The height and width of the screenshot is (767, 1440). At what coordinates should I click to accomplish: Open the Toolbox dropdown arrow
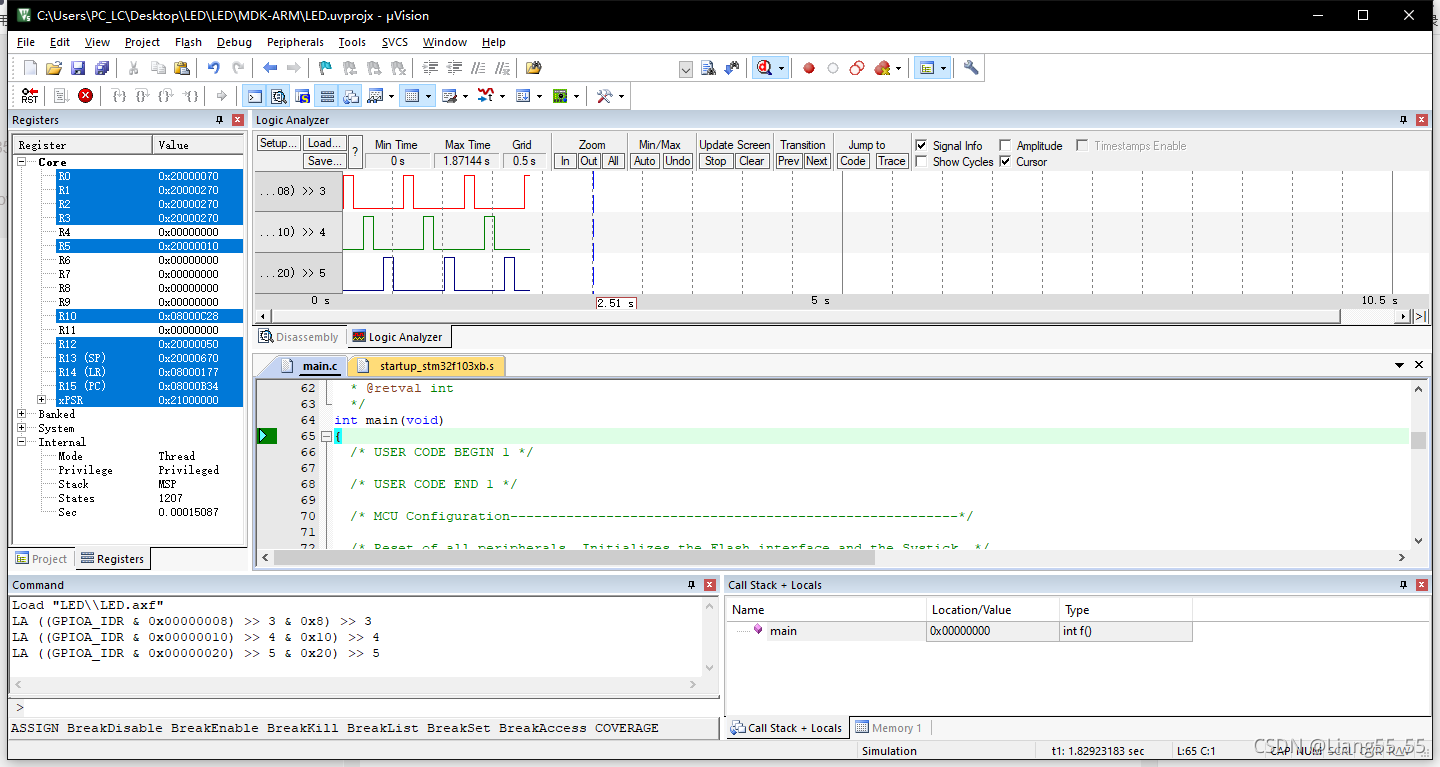point(621,96)
